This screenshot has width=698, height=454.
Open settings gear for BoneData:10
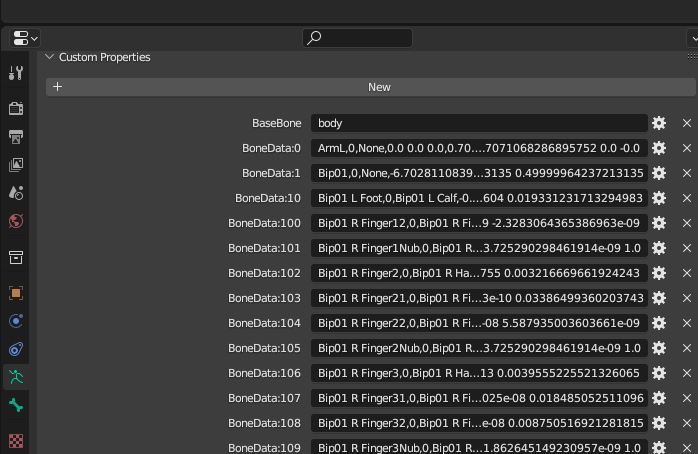(x=659, y=198)
